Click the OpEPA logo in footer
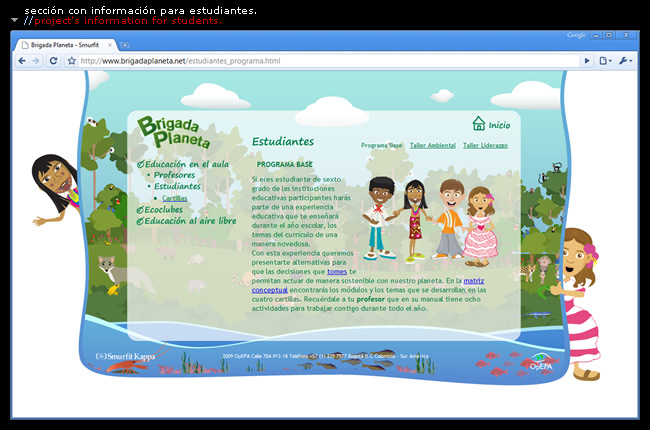This screenshot has height=430, width=650. click(x=540, y=361)
